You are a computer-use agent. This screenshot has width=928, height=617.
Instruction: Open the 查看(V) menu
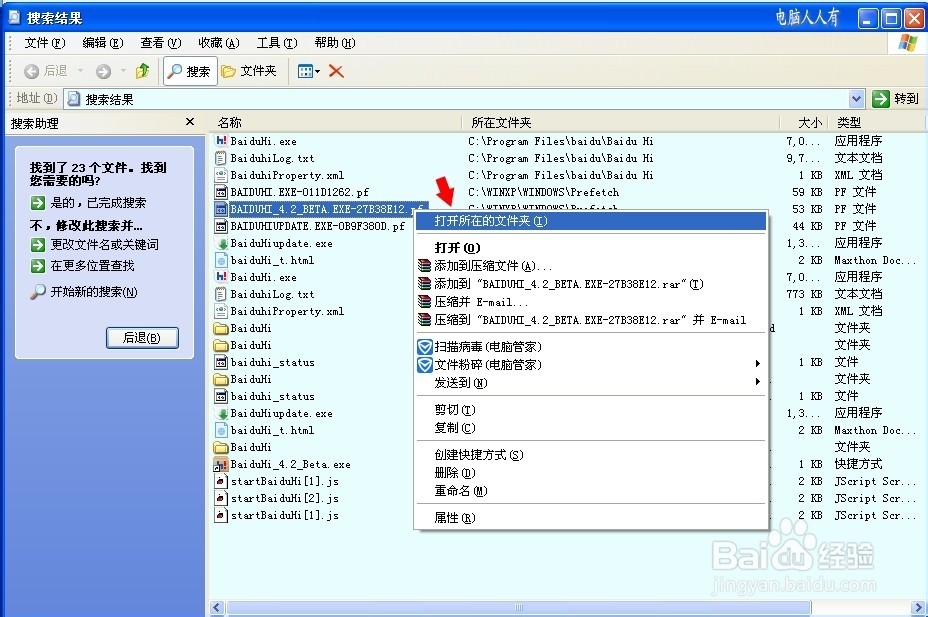tap(160, 43)
